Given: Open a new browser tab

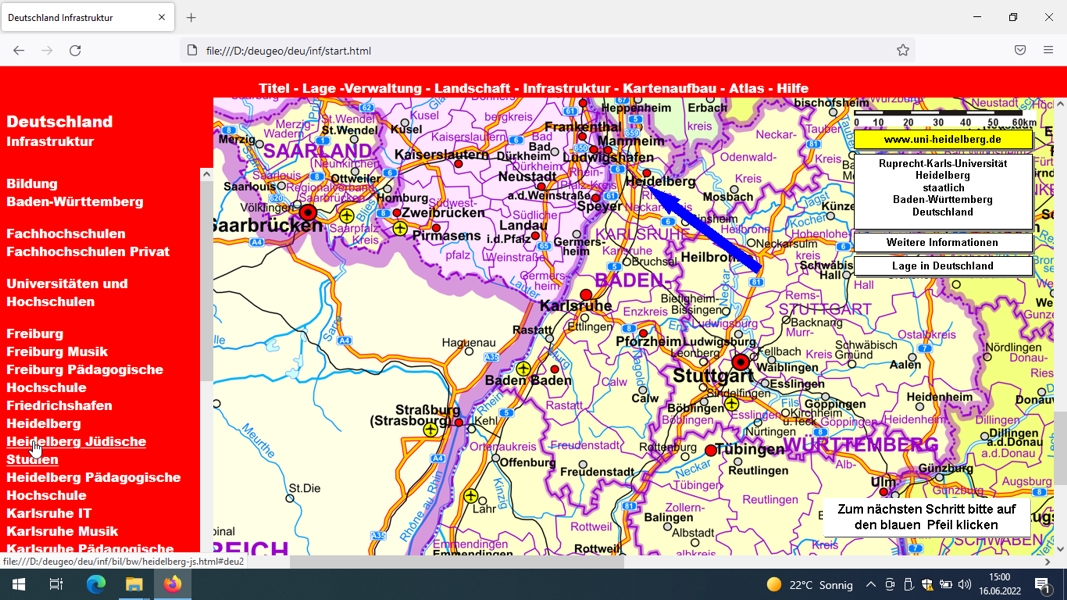Looking at the screenshot, I should point(191,18).
